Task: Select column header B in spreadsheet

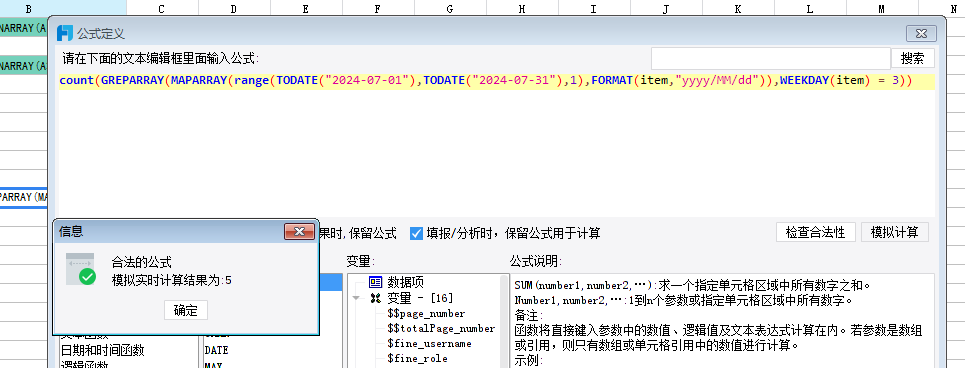Action: click(x=28, y=9)
